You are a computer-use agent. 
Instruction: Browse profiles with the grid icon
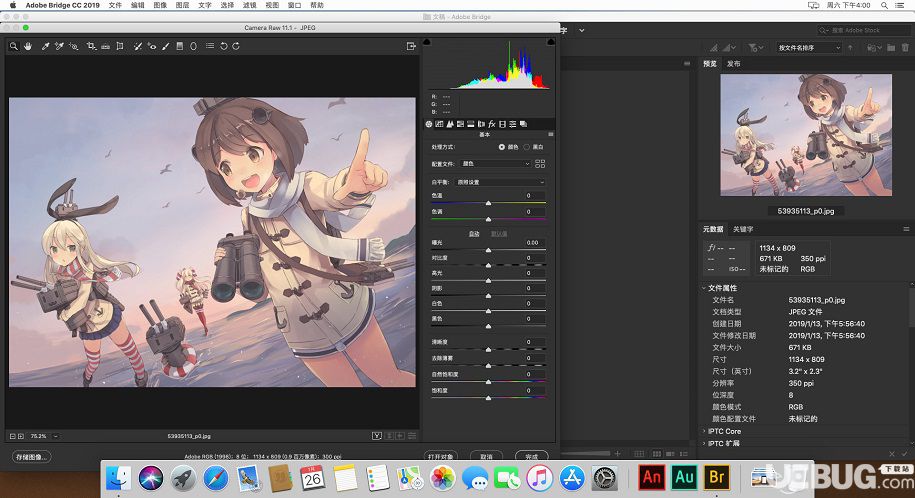[540, 164]
